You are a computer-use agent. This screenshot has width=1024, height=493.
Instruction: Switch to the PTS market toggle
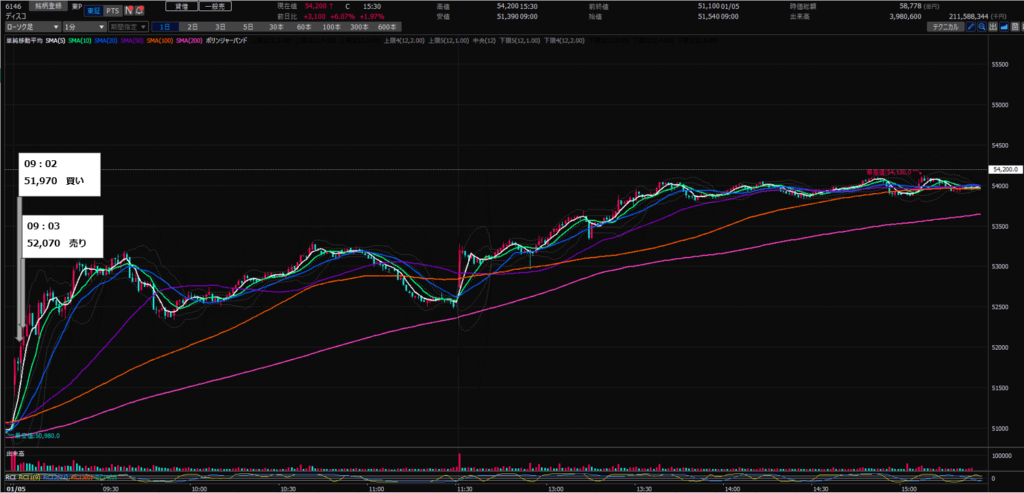(x=113, y=9)
